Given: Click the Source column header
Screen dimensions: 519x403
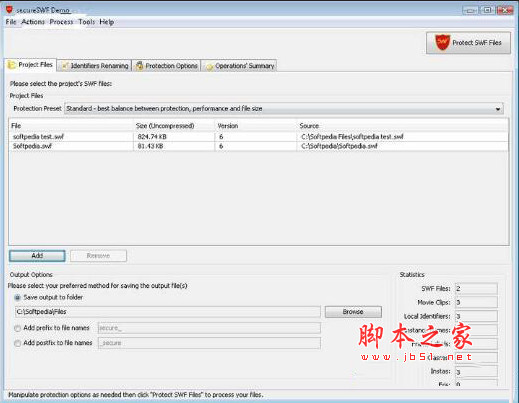Looking at the screenshot, I should (x=403, y=126).
